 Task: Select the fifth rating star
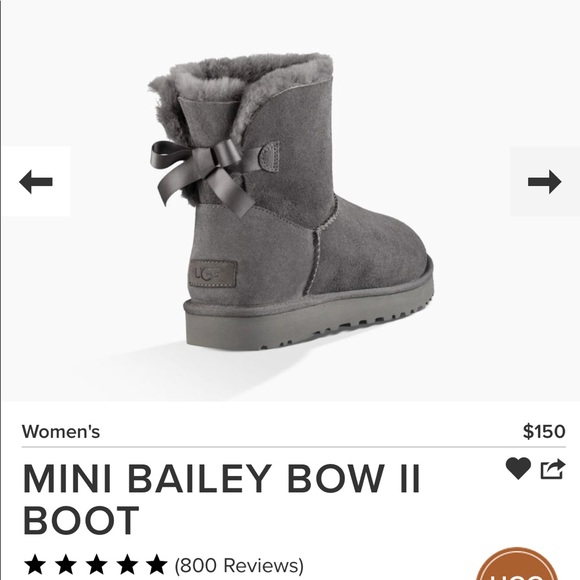157,564
